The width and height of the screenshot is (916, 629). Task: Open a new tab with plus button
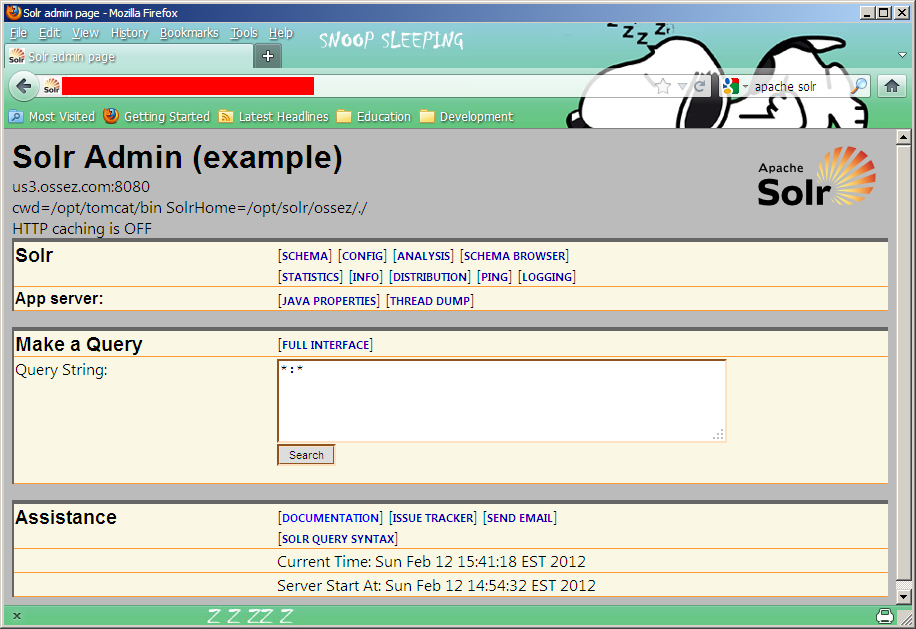point(267,57)
